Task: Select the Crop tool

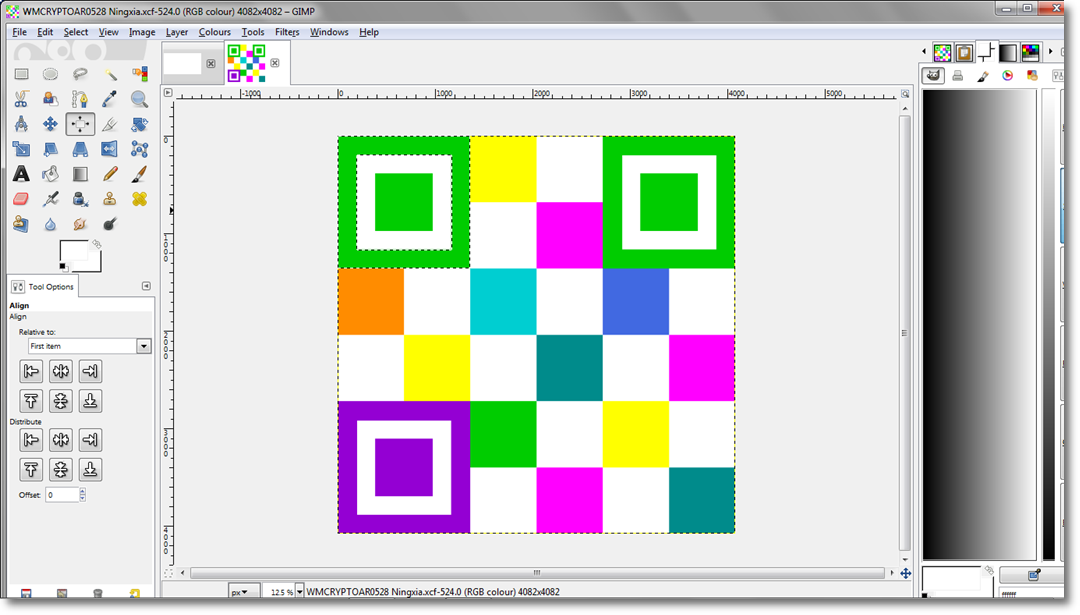Action: (x=110, y=124)
